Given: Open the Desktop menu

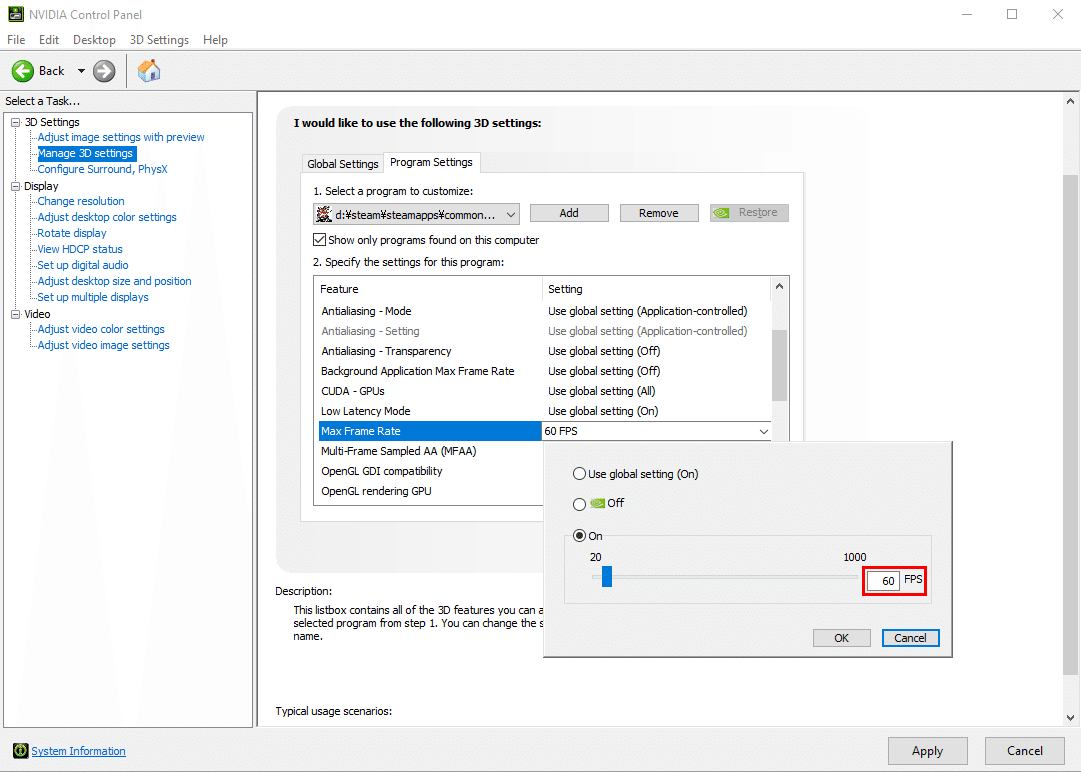Looking at the screenshot, I should click(x=94, y=40).
